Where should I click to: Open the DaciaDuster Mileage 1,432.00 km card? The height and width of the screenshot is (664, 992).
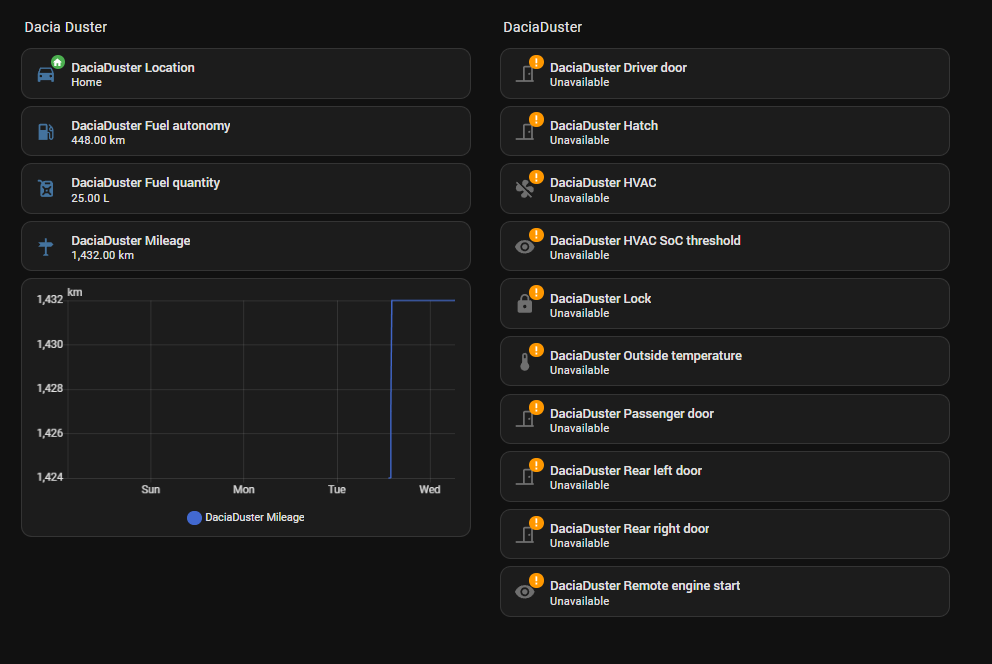coord(245,246)
